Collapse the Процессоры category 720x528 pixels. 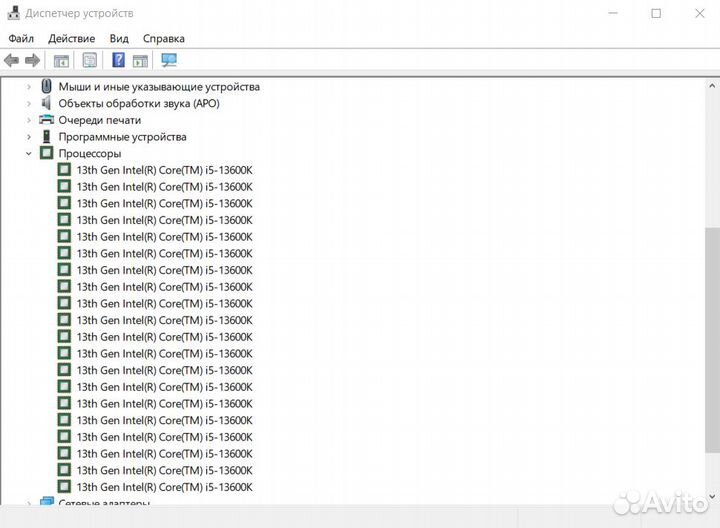click(29, 154)
